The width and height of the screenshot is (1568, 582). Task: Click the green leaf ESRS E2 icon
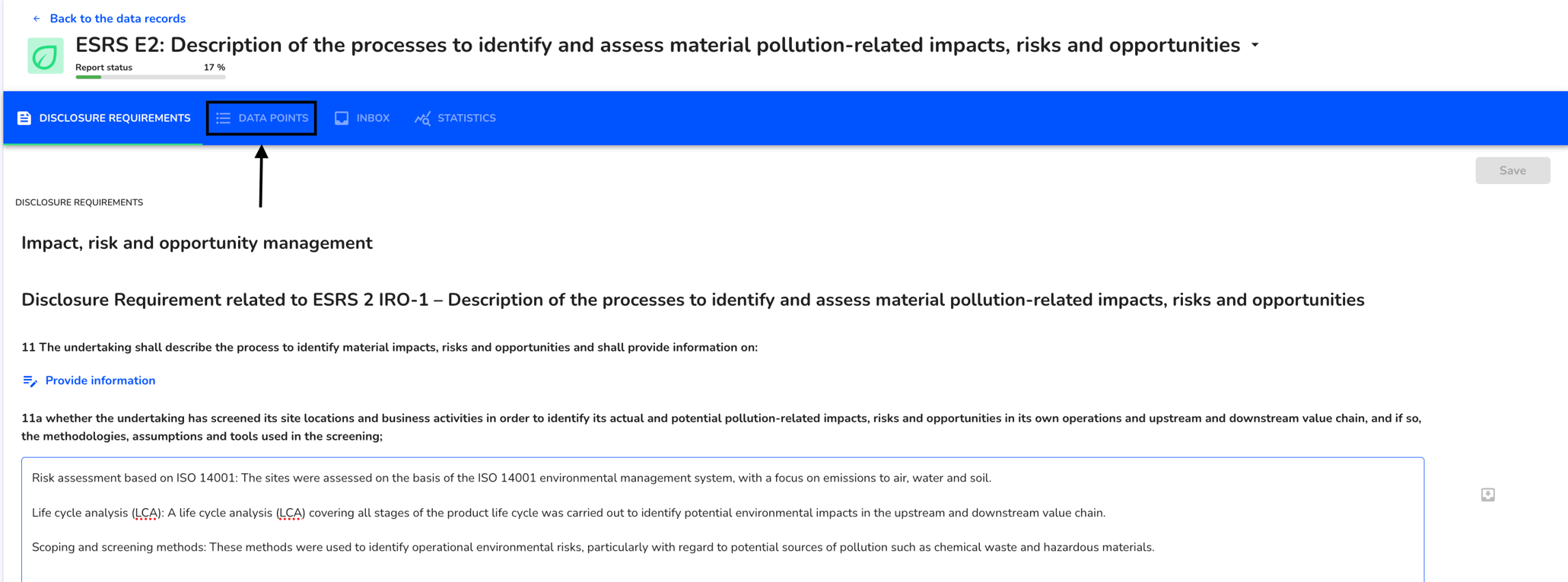click(46, 56)
